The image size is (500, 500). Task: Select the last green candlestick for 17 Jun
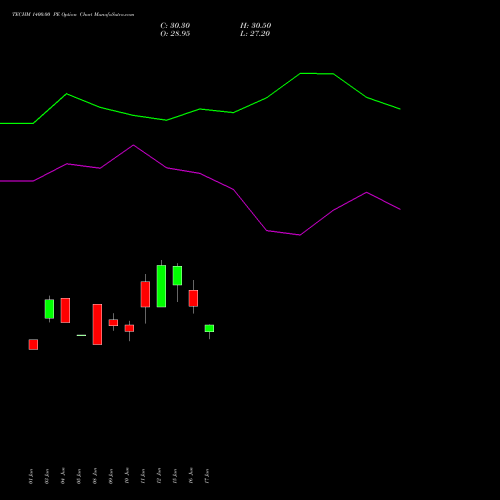click(209, 328)
